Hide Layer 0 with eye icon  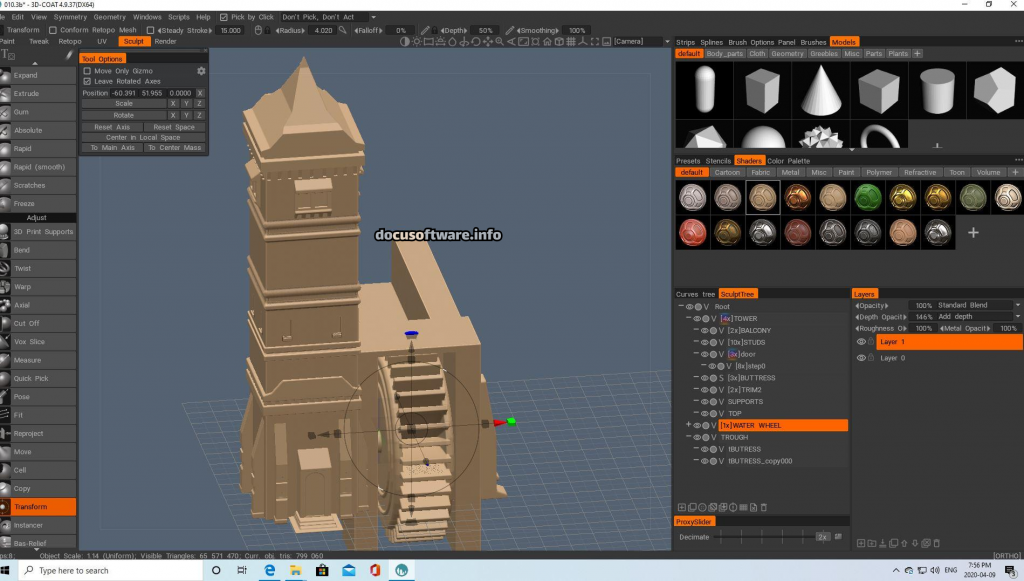click(x=861, y=358)
